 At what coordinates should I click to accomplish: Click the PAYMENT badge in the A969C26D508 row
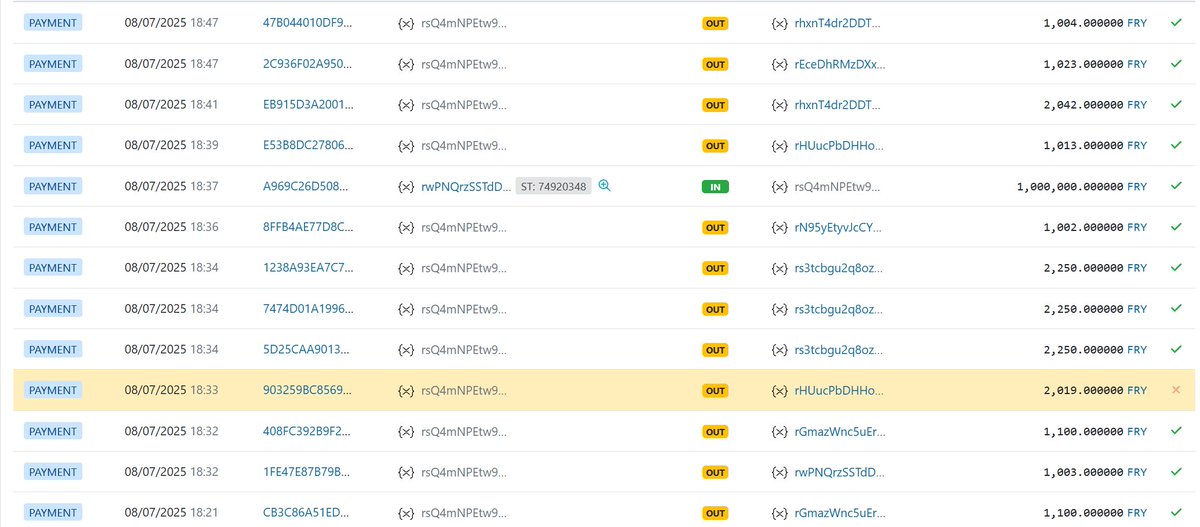(x=53, y=186)
